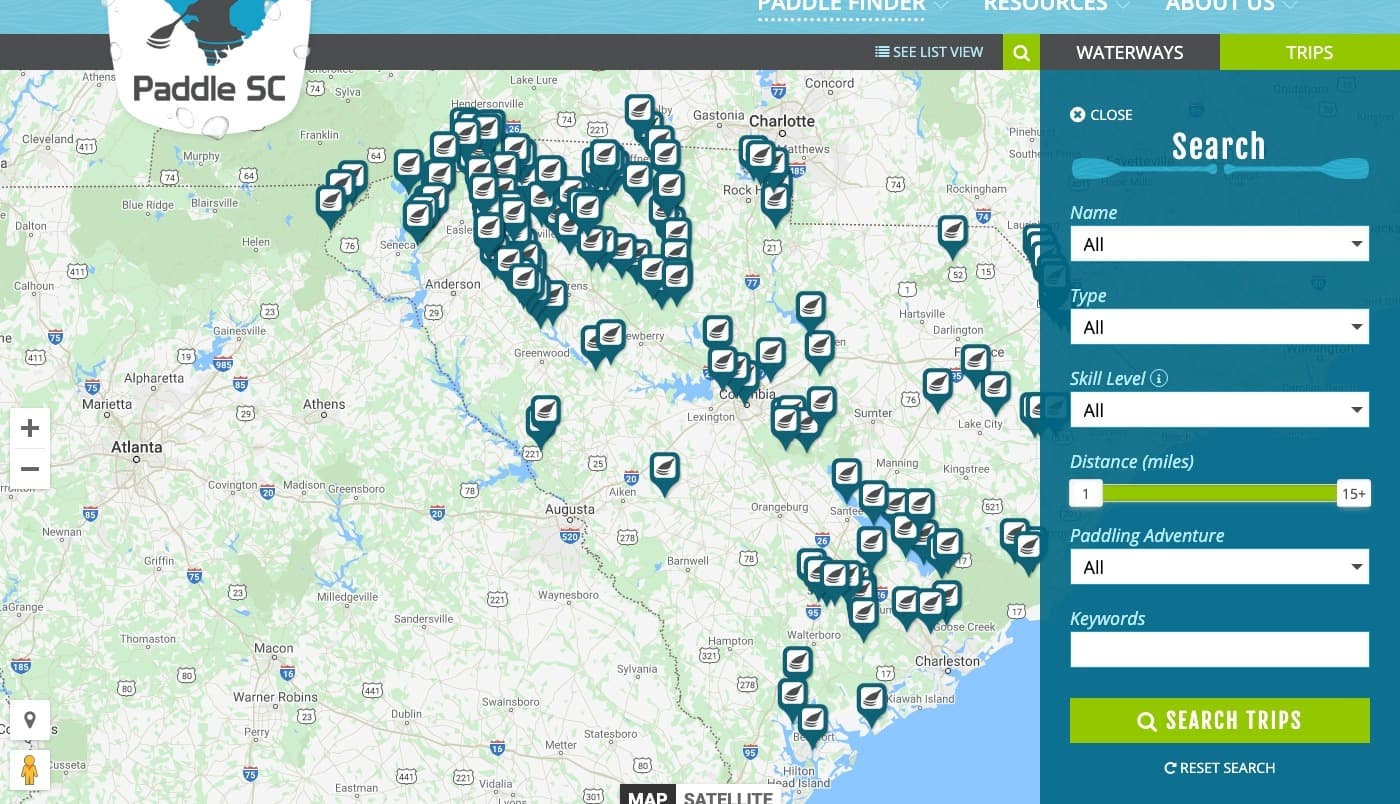Switch map to Satellite view
Viewport: 1400px width, 804px height.
(727, 797)
